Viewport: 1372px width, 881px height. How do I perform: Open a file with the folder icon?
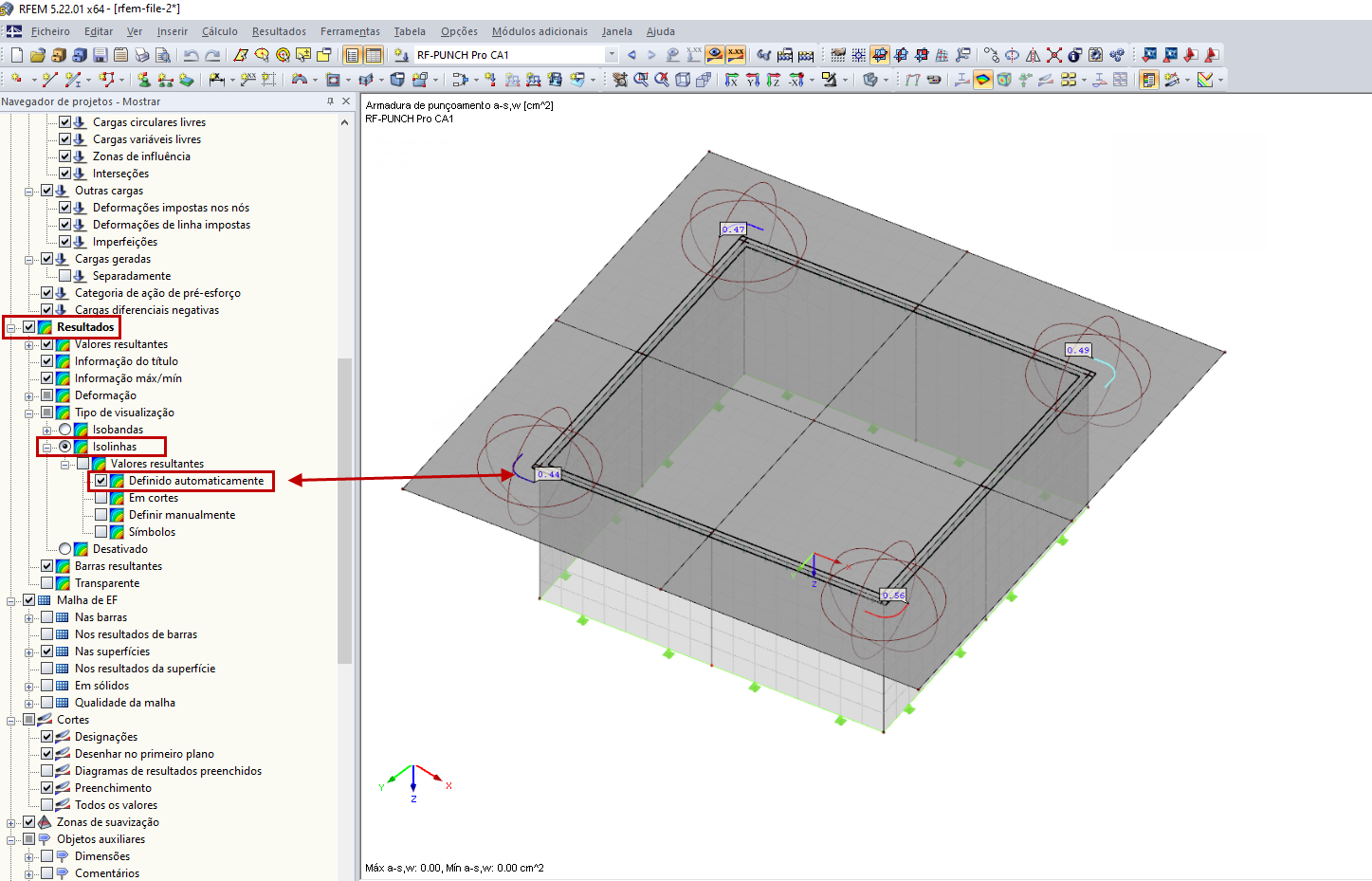click(38, 55)
